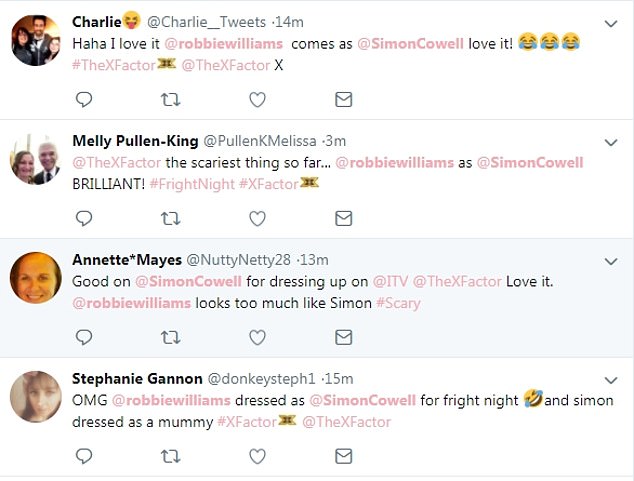Reply to Charlie's tweet
634x481 pixels.
[x=84, y=99]
